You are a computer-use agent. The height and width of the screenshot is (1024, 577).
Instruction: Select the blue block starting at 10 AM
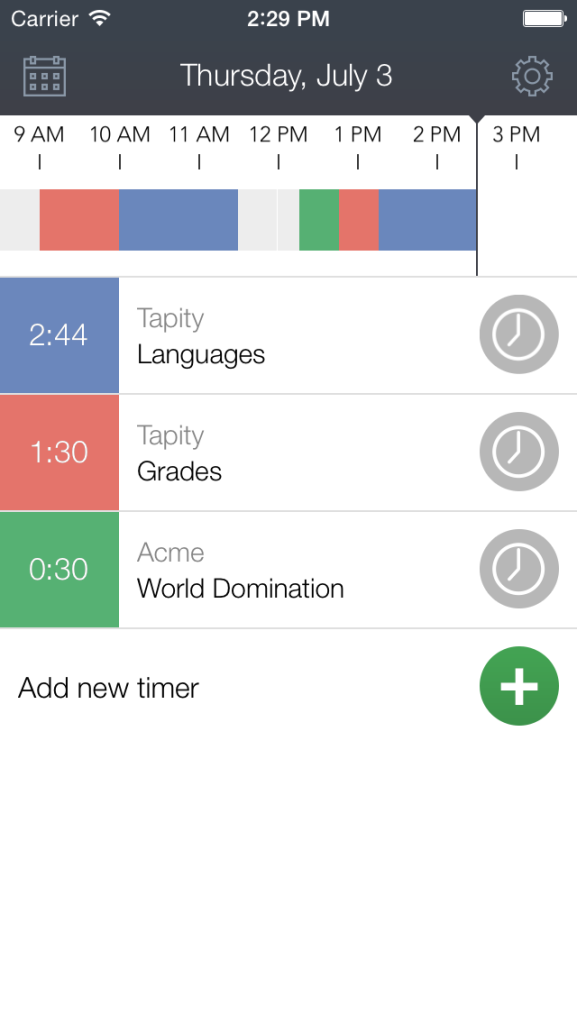[x=178, y=220]
